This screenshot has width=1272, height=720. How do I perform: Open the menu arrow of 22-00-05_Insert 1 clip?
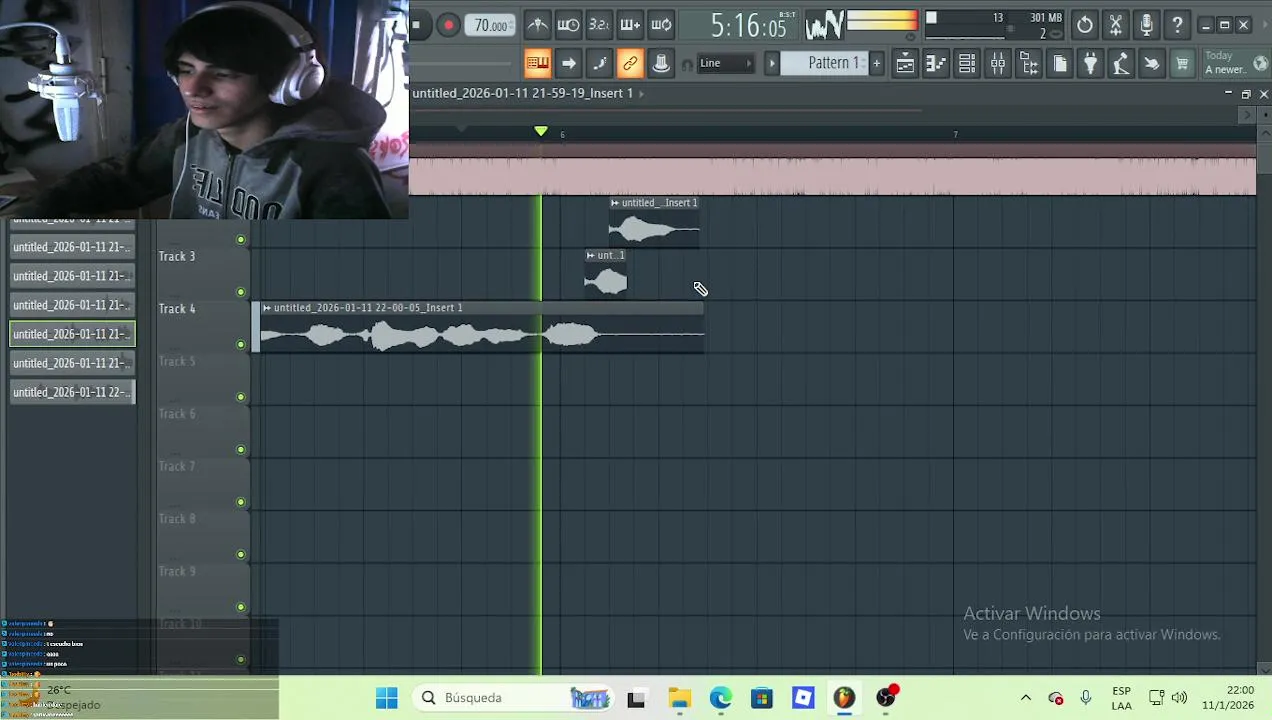click(x=267, y=308)
